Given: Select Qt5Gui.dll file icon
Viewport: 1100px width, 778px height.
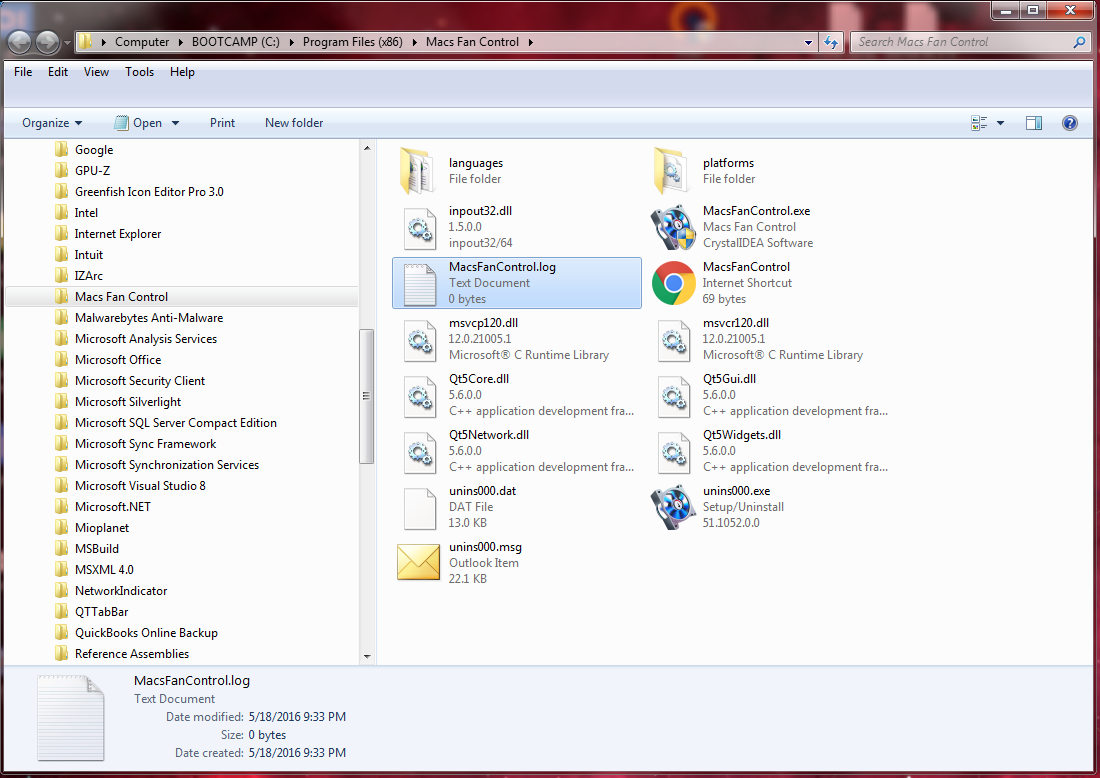Looking at the screenshot, I should 673,396.
